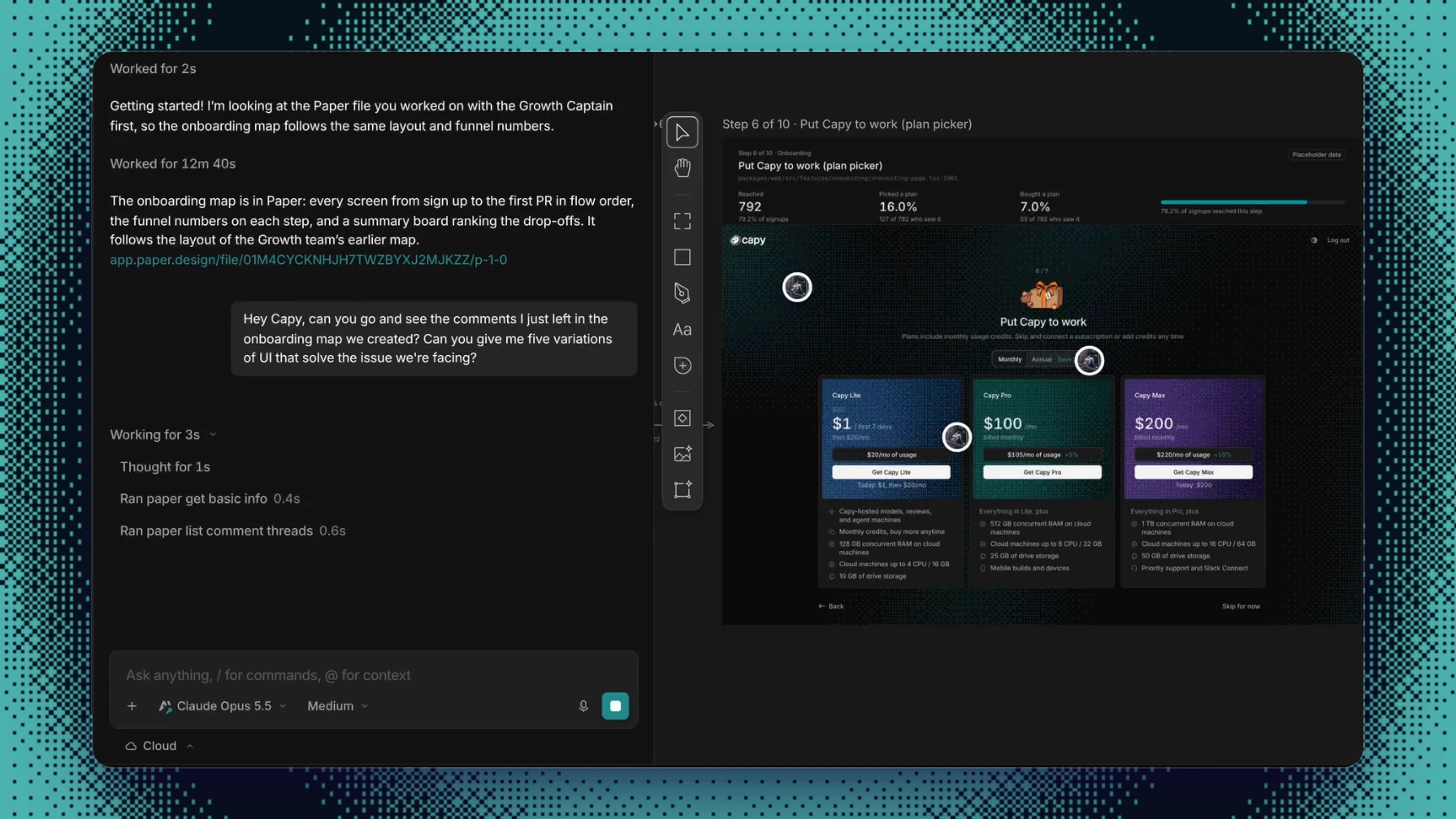The height and width of the screenshot is (819, 1456).
Task: Click the AI image generation tool icon
Action: coord(682,454)
